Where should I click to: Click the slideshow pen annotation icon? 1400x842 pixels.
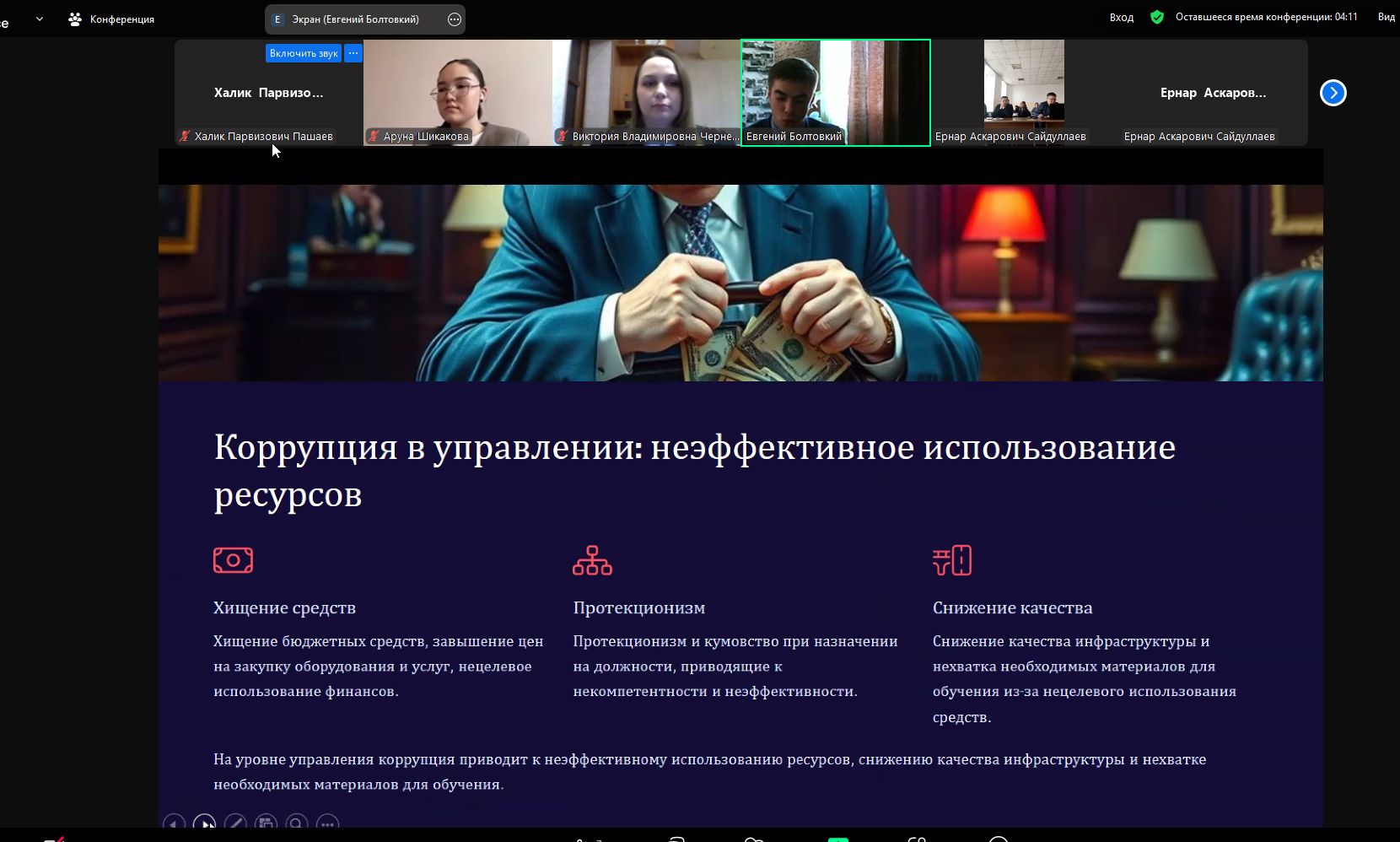coord(235,823)
